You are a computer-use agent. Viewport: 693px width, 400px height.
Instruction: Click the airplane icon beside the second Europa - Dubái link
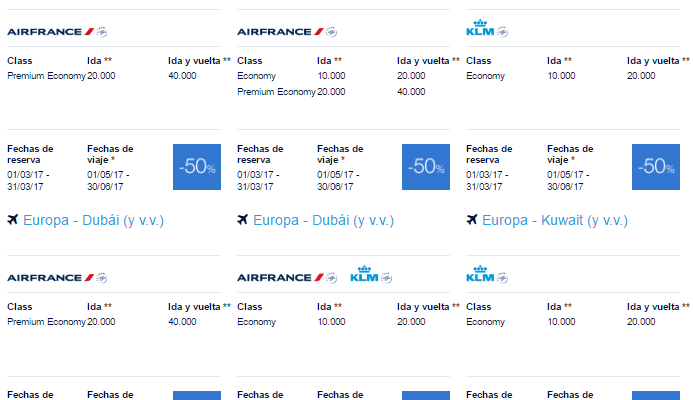(243, 219)
